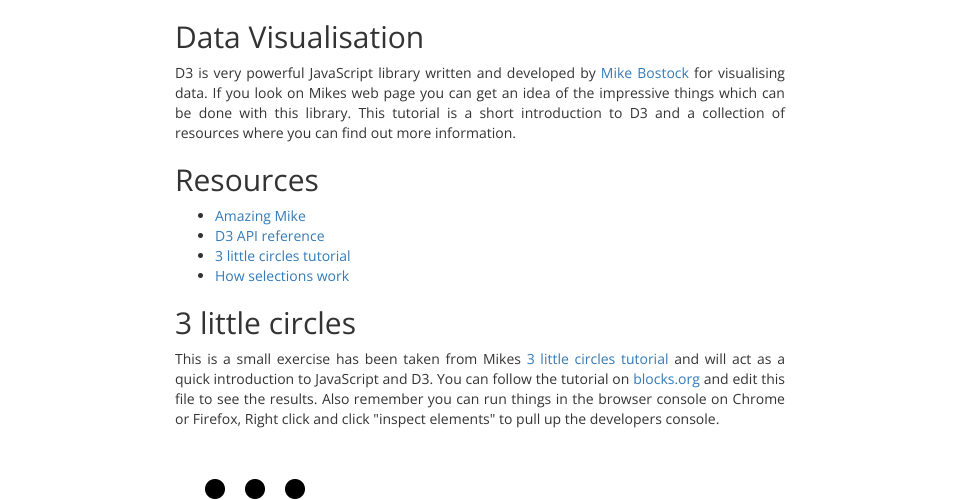Screen dimensions: 960x500
Task: Select the 3 little circles section heading
Action: click(265, 323)
